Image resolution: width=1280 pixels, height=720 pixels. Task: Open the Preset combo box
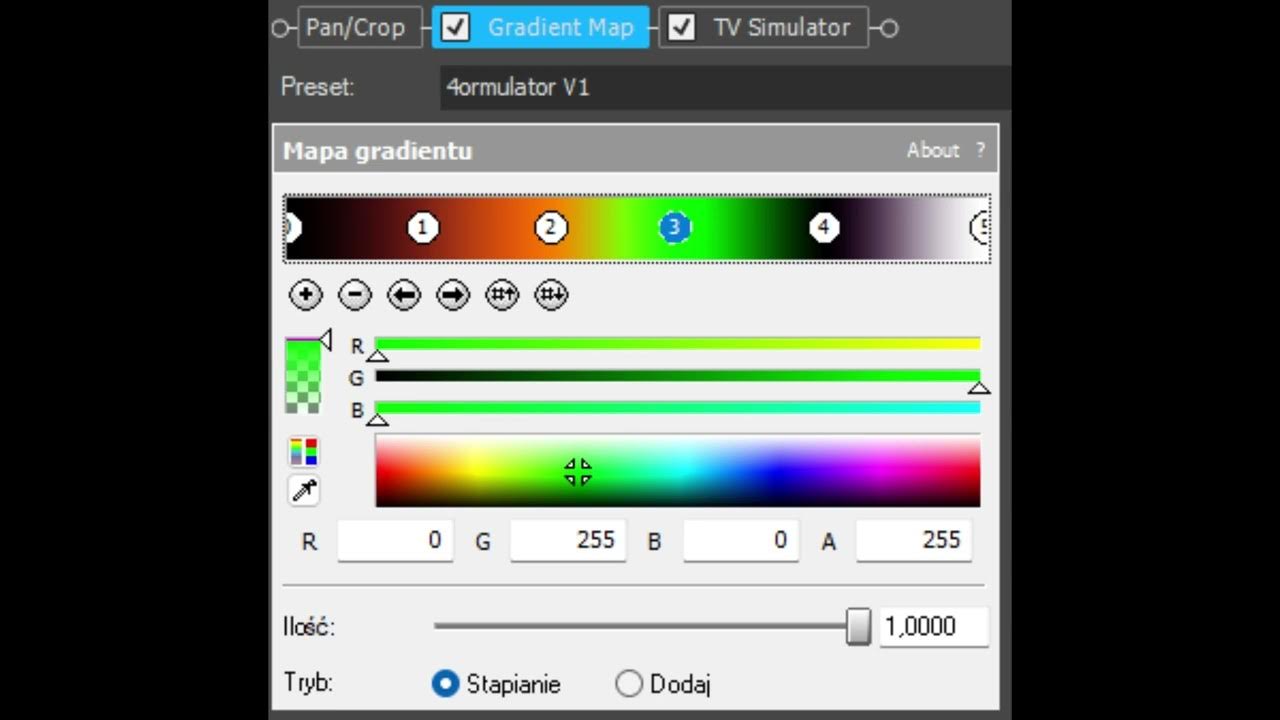click(x=725, y=88)
